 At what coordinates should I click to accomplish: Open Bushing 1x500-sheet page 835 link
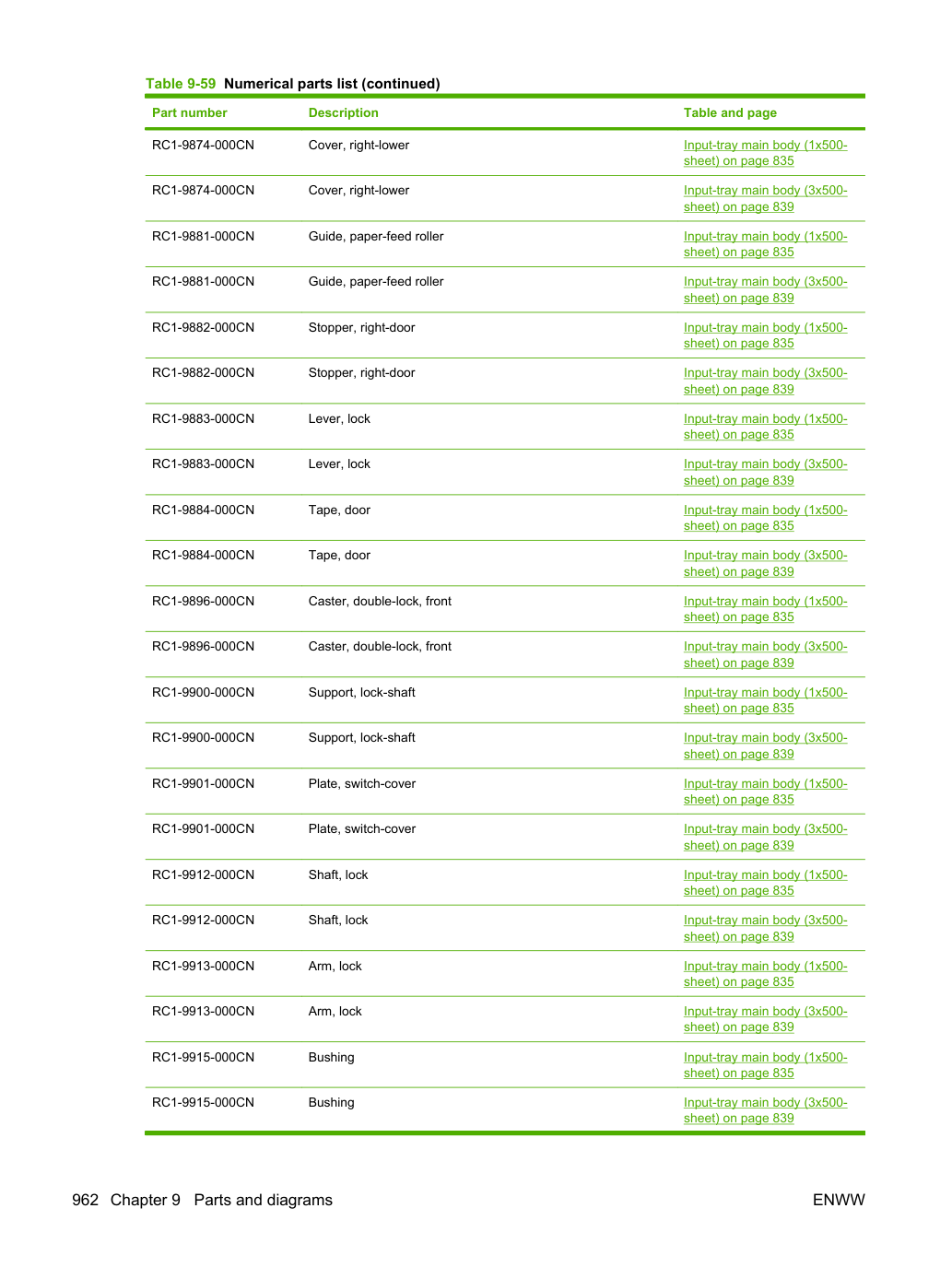(x=765, y=1065)
